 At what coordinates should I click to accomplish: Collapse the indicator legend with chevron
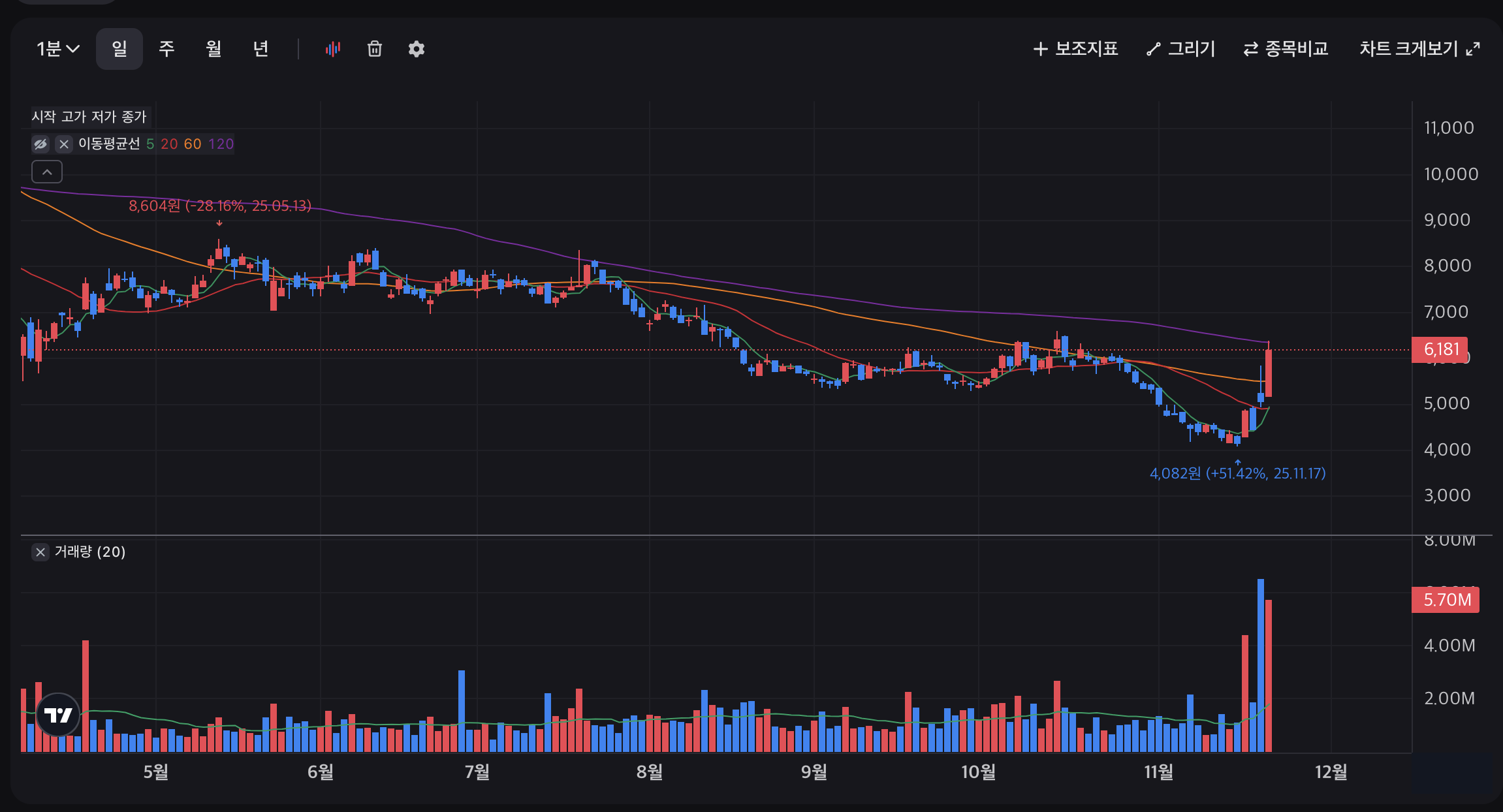coord(47,172)
